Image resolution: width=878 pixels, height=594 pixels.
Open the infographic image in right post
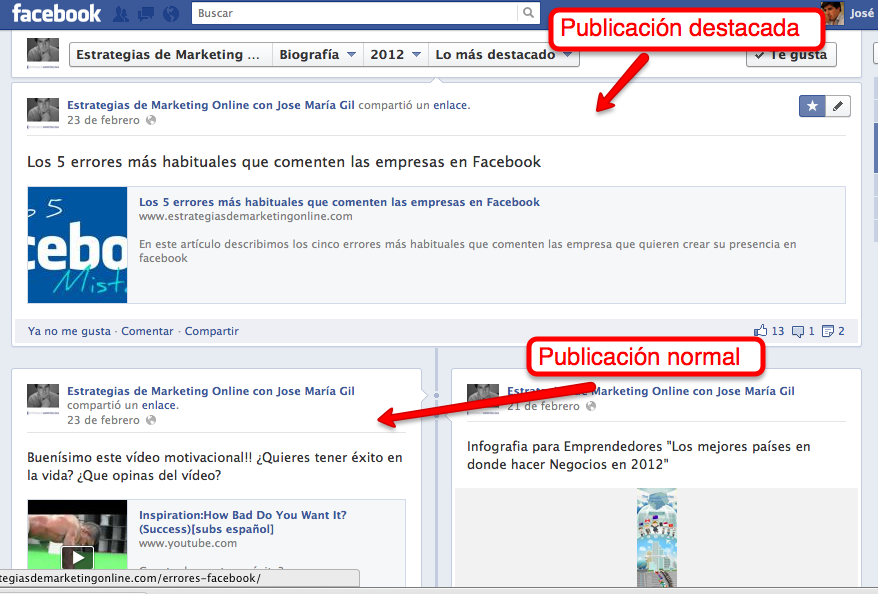657,537
